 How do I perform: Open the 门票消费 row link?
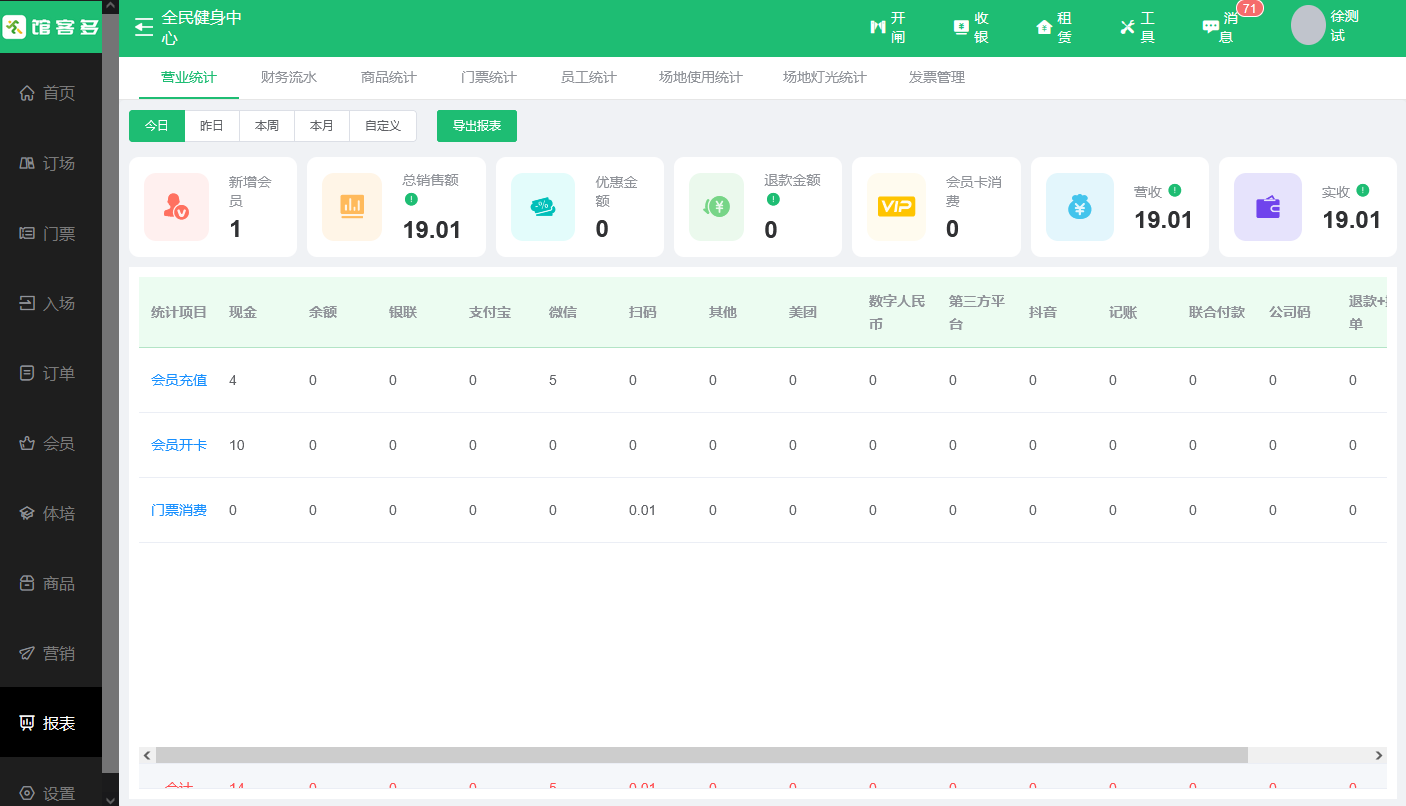(179, 510)
